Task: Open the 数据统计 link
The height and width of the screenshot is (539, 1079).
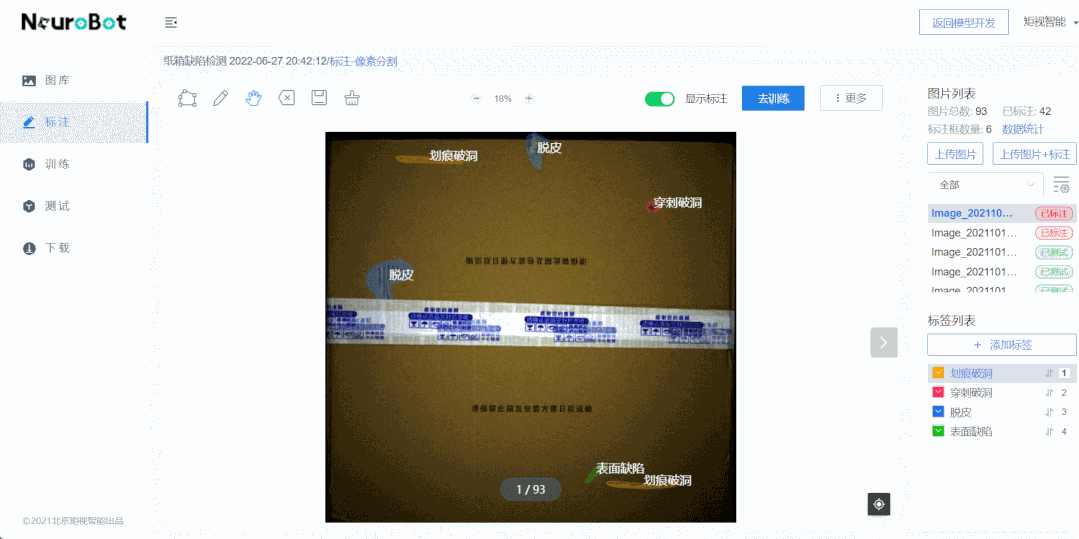Action: click(1022, 129)
